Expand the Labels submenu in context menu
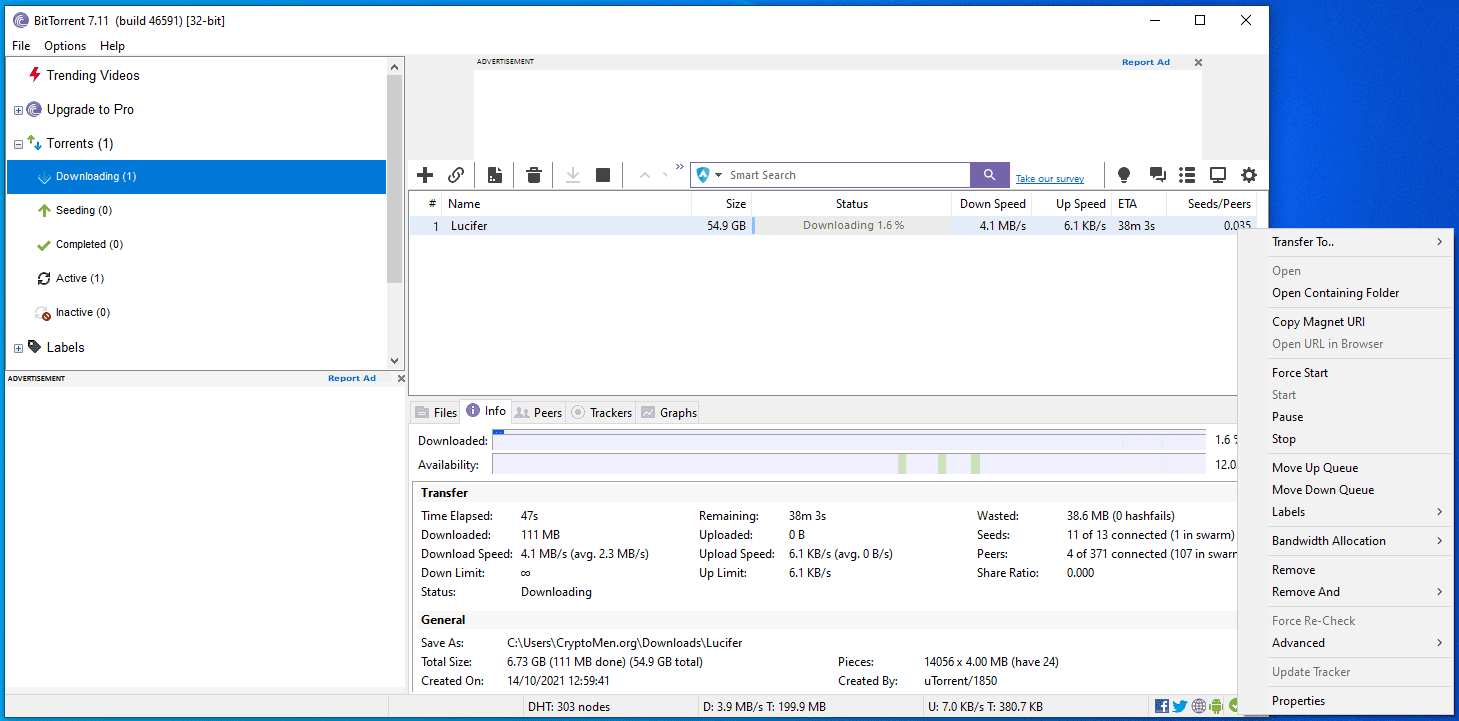Image resolution: width=1459 pixels, height=721 pixels. 1346,512
